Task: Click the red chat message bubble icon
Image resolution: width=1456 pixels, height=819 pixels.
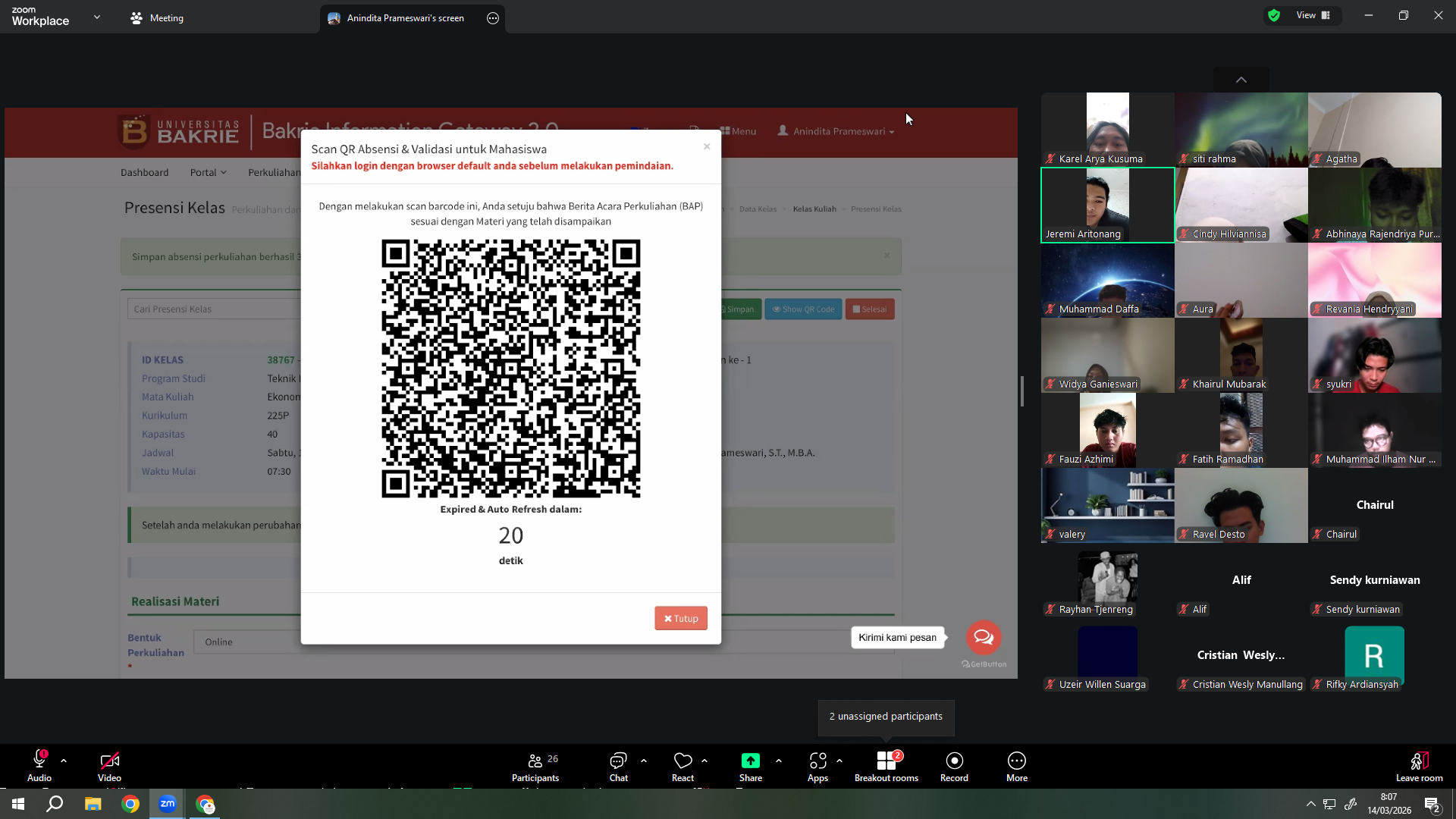Action: point(984,637)
